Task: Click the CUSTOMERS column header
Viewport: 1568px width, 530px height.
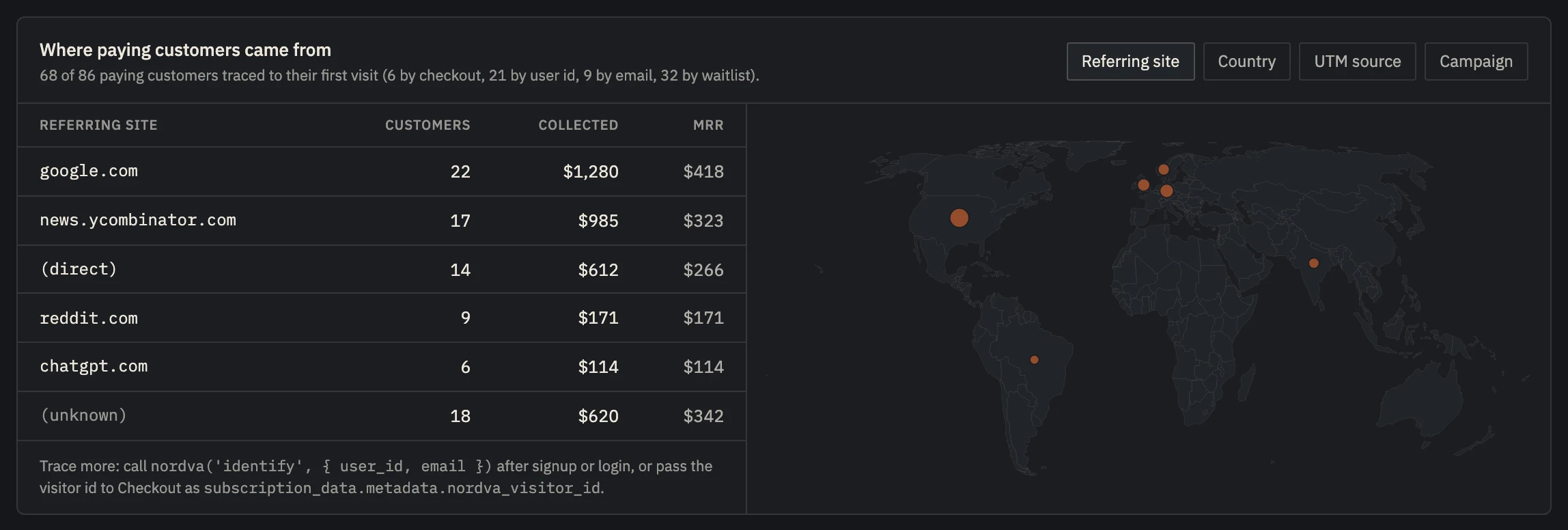Action: coord(428,125)
